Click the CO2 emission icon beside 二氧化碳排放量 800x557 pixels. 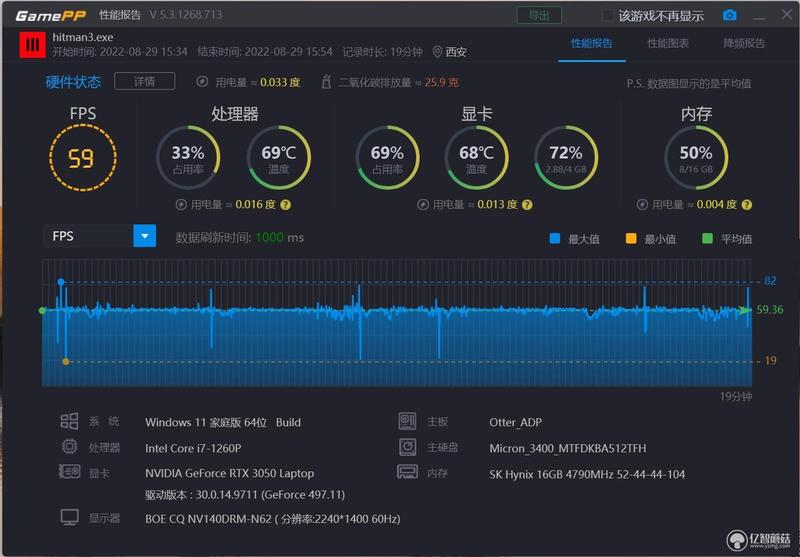tap(327, 82)
